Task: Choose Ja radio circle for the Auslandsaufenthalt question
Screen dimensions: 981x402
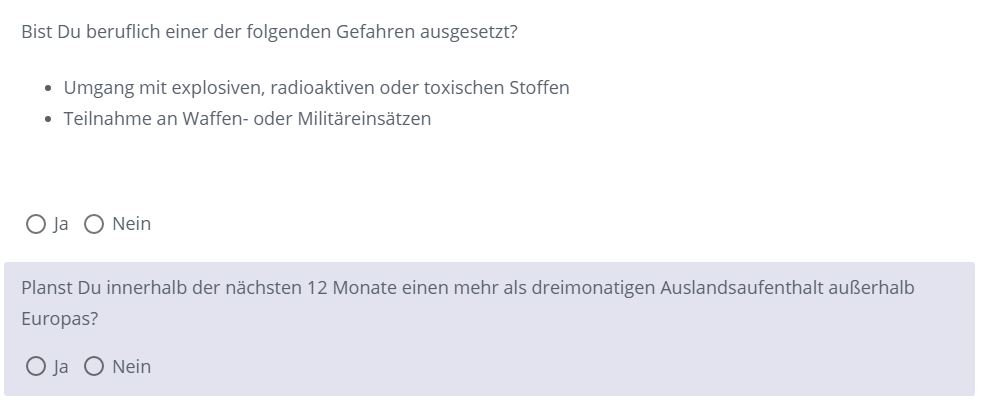Action: [x=36, y=366]
